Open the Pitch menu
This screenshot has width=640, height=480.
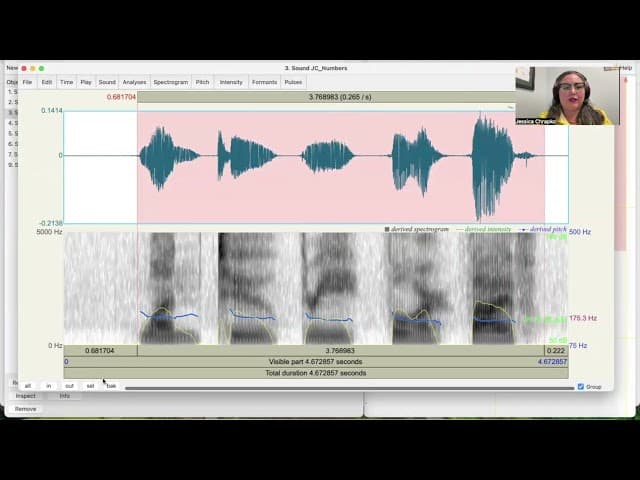202,82
